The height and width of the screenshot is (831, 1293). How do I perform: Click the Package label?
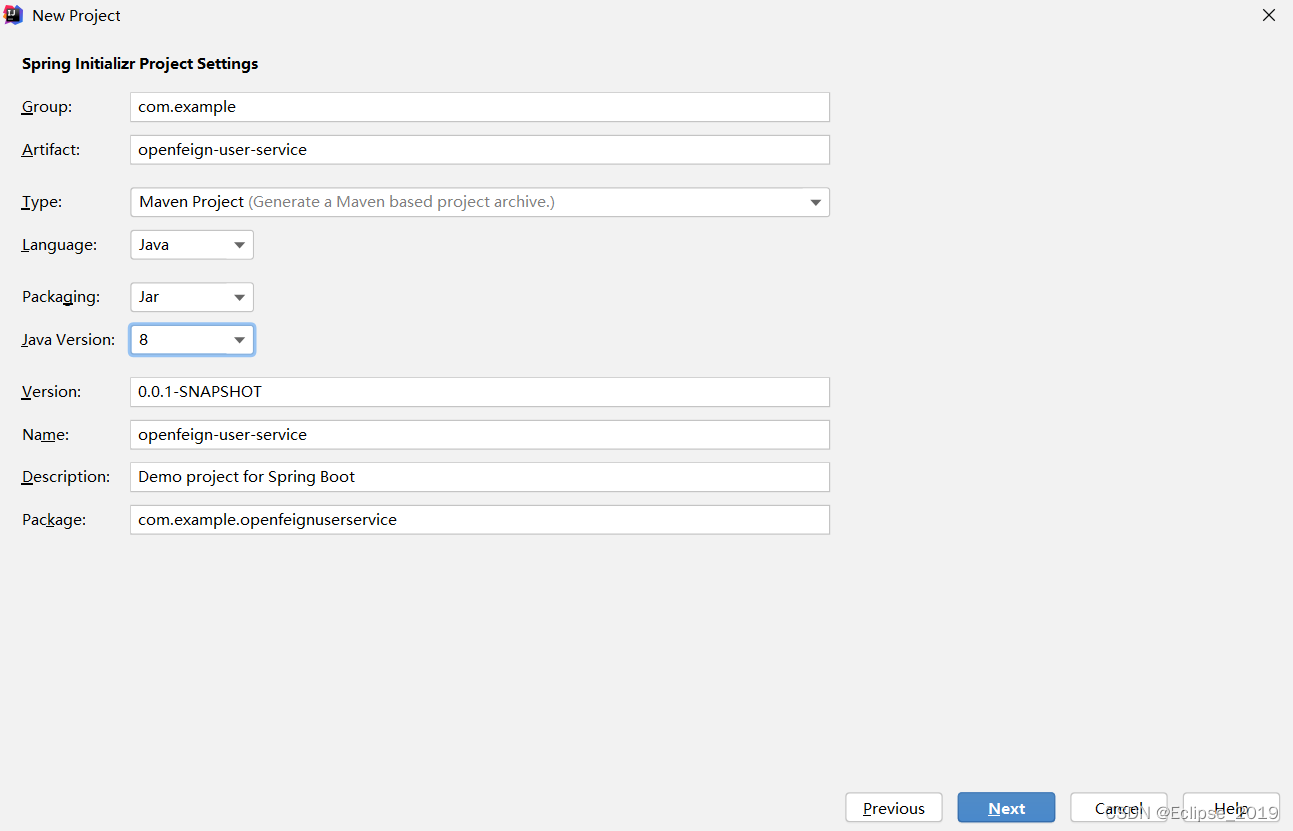54,520
